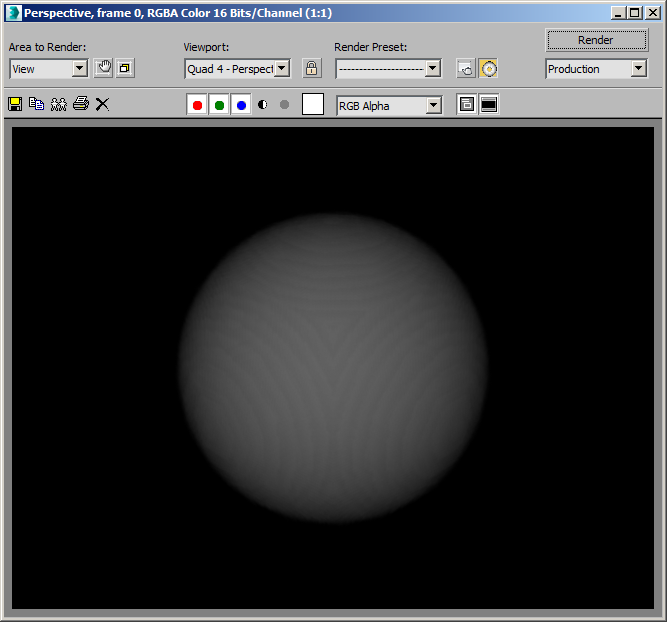Click the Render button
Viewport: 667px width, 622px height.
(x=596, y=40)
